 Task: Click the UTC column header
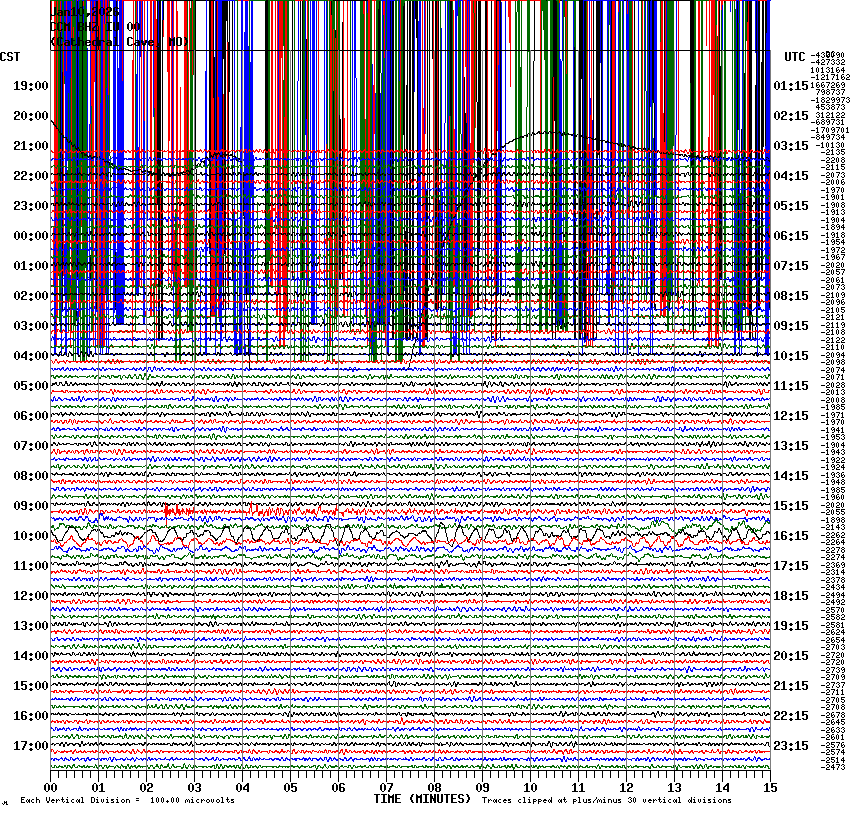click(x=795, y=56)
